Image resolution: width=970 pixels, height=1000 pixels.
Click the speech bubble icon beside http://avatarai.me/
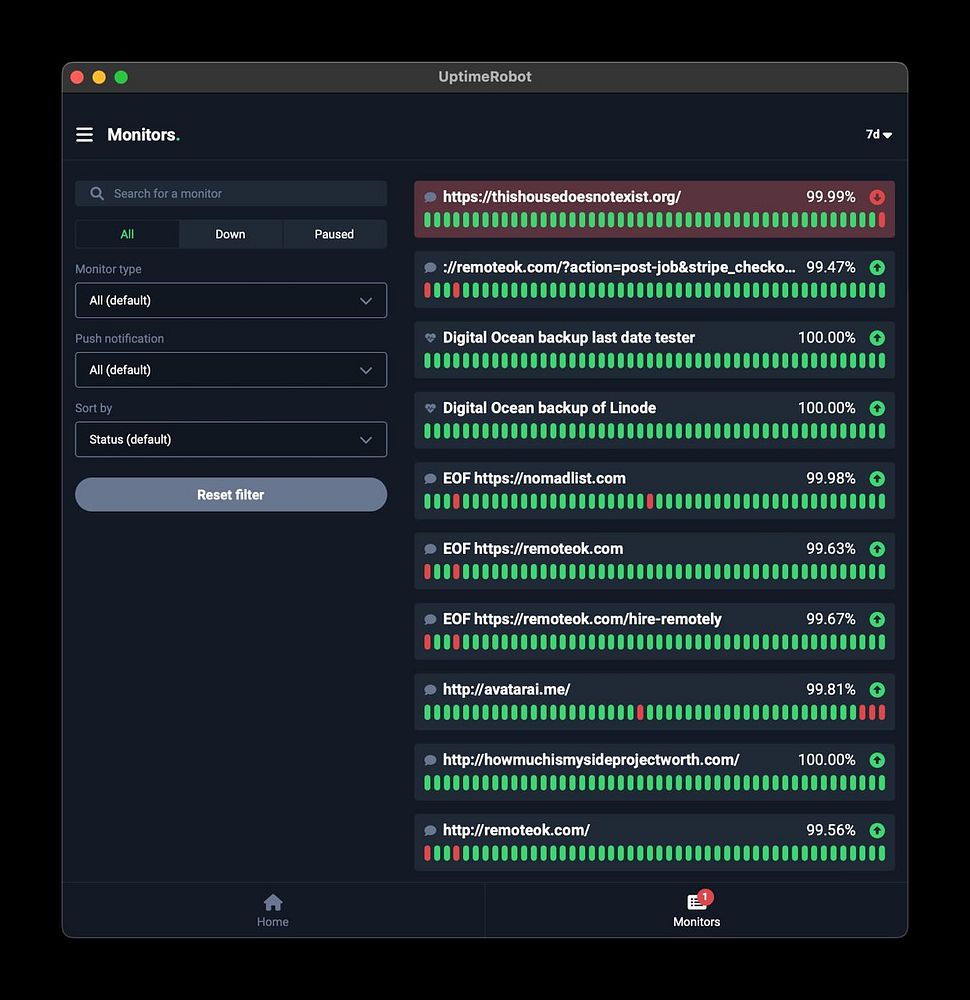point(430,689)
